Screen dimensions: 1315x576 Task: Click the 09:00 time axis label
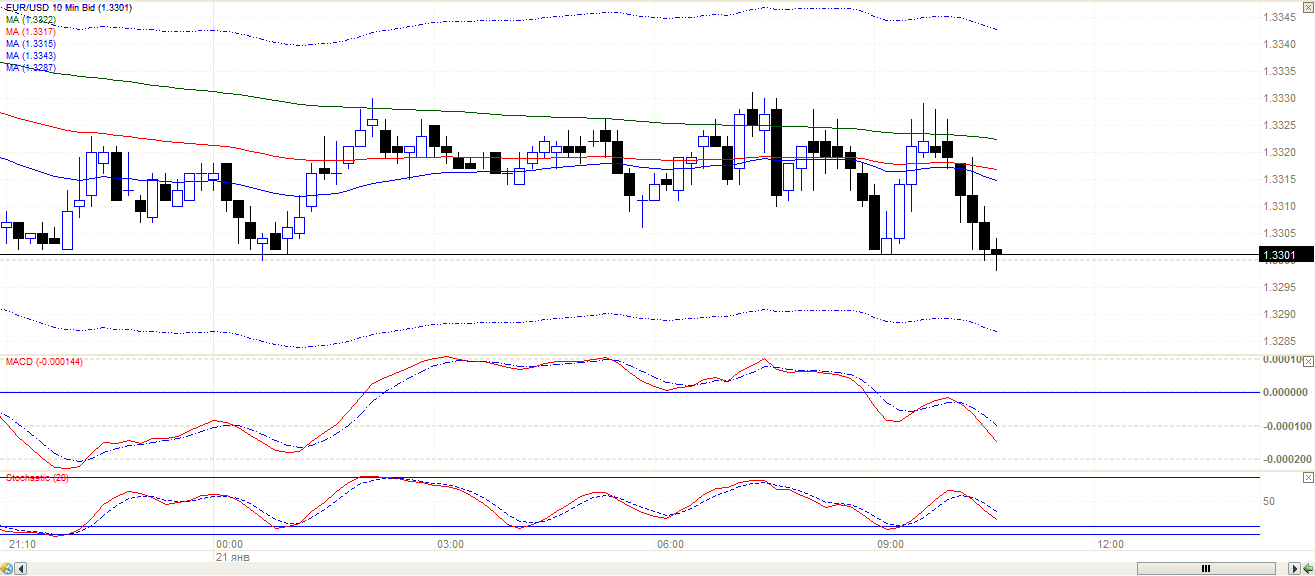tap(890, 545)
